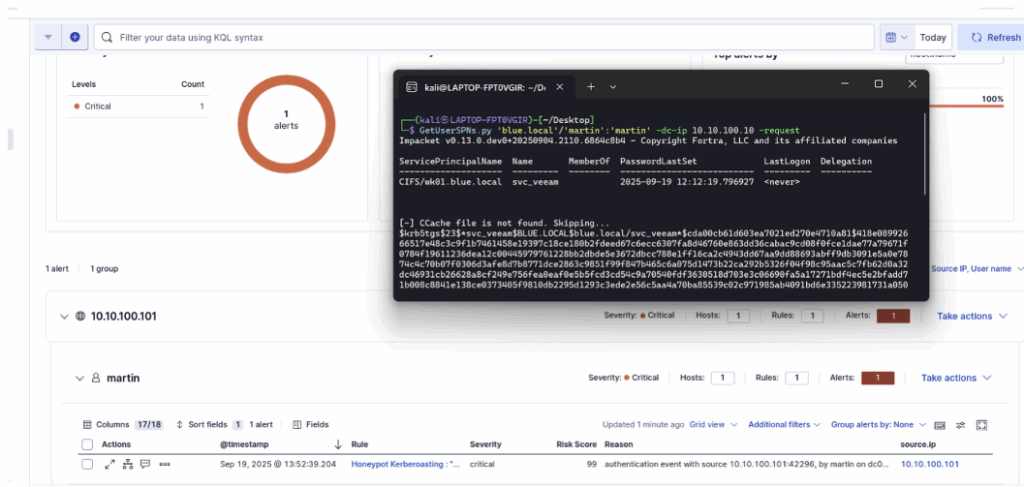Open the calendar date quick menu
1024x487 pixels.
click(895, 37)
